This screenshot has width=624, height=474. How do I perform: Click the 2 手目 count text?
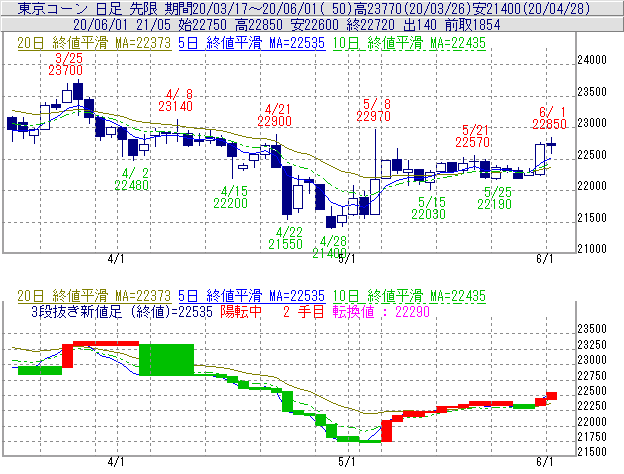[x=304, y=312]
